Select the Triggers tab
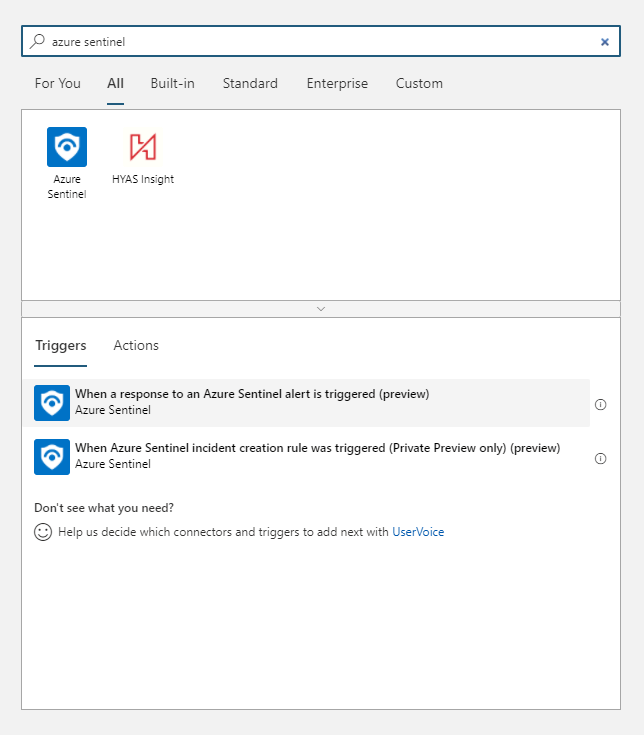The image size is (644, 735). coord(61,345)
